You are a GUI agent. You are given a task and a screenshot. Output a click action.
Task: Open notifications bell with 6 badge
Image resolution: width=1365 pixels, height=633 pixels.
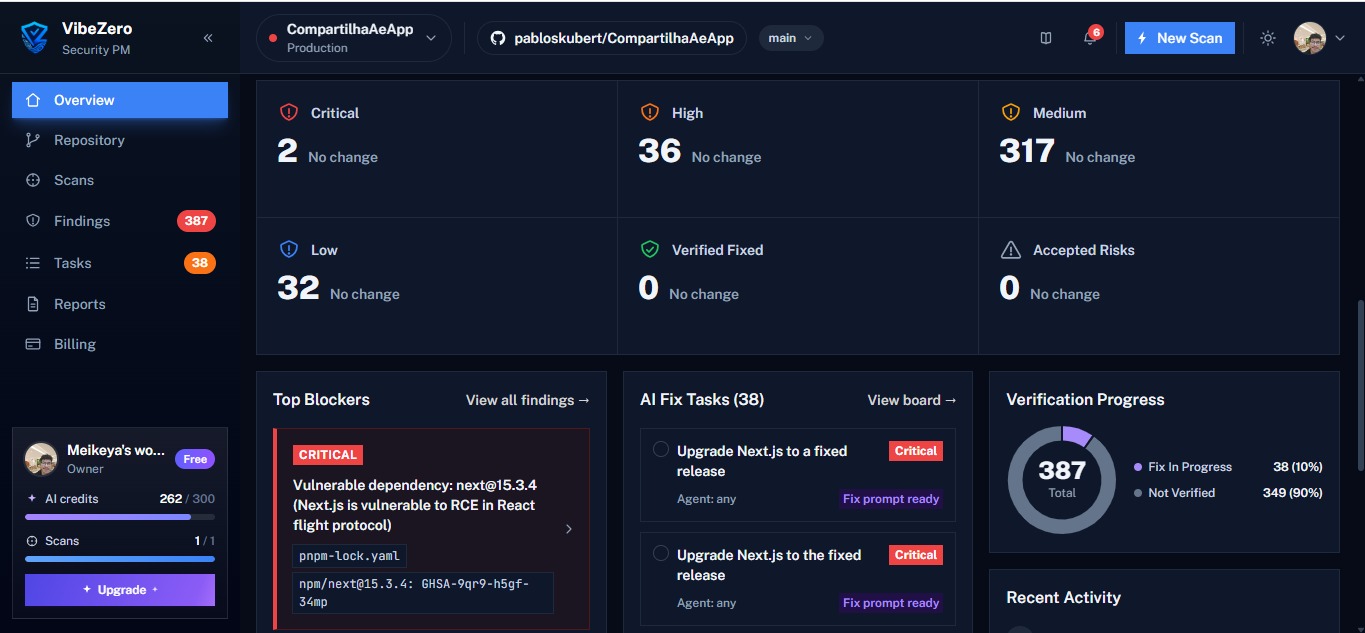[1091, 37]
